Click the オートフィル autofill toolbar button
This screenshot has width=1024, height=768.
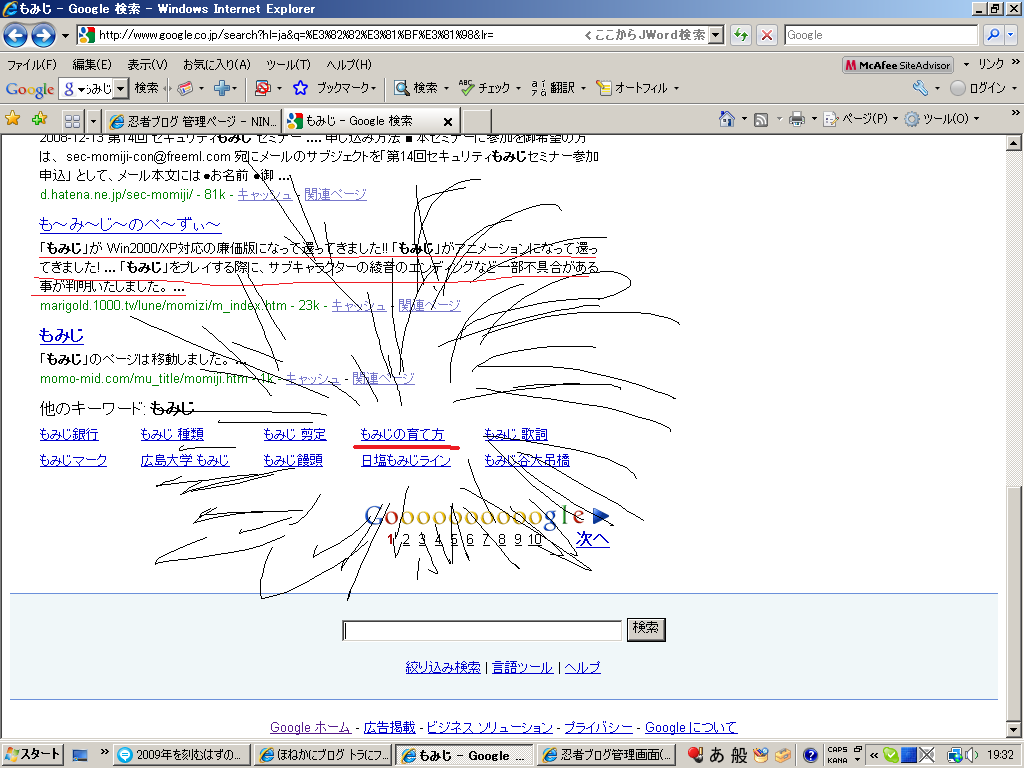click(633, 88)
